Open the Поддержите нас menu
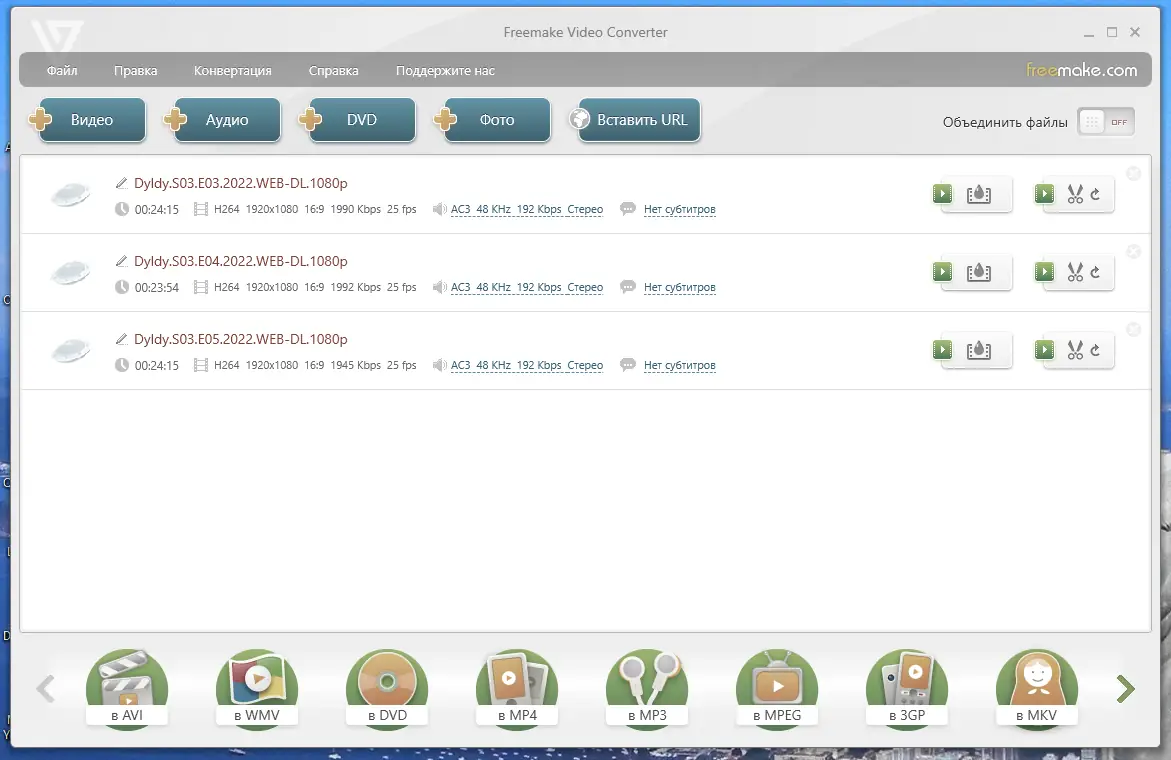1171x760 pixels. [445, 70]
